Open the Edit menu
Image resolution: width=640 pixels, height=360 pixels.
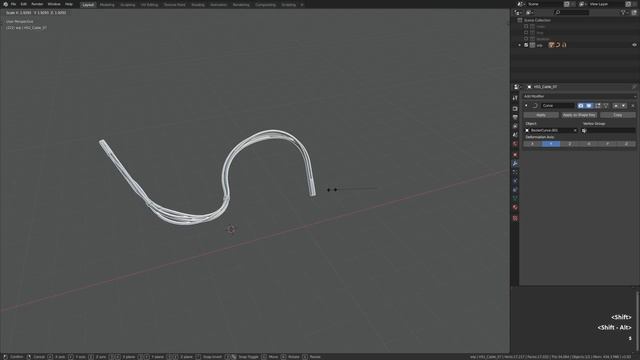[24, 4]
